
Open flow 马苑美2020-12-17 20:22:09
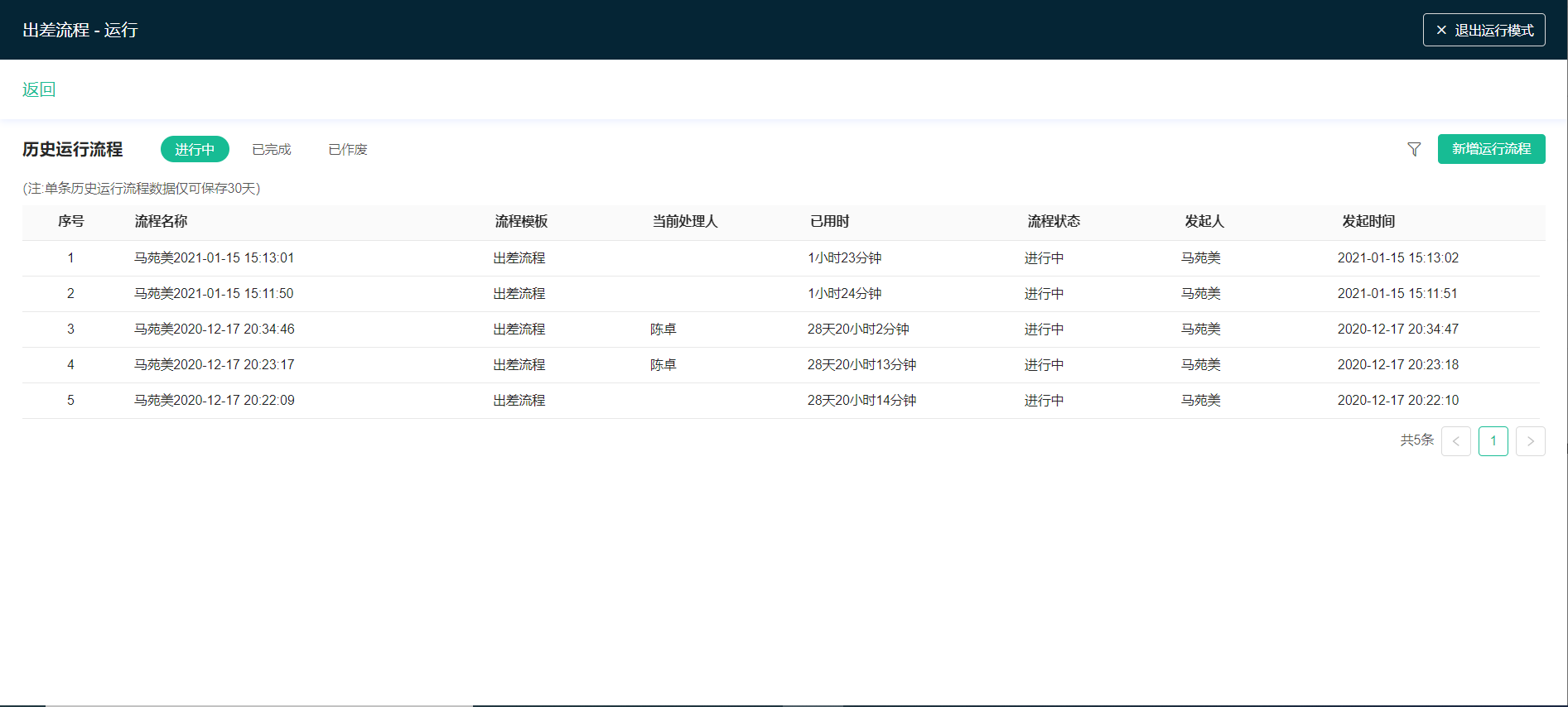(x=215, y=400)
